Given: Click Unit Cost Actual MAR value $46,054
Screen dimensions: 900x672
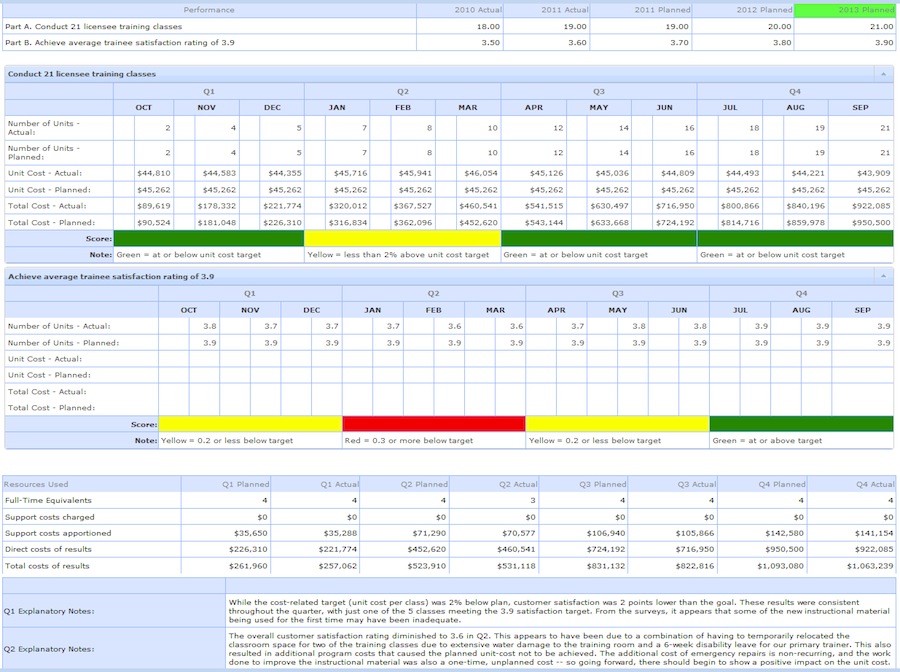Looking at the screenshot, I should click(x=481, y=173).
